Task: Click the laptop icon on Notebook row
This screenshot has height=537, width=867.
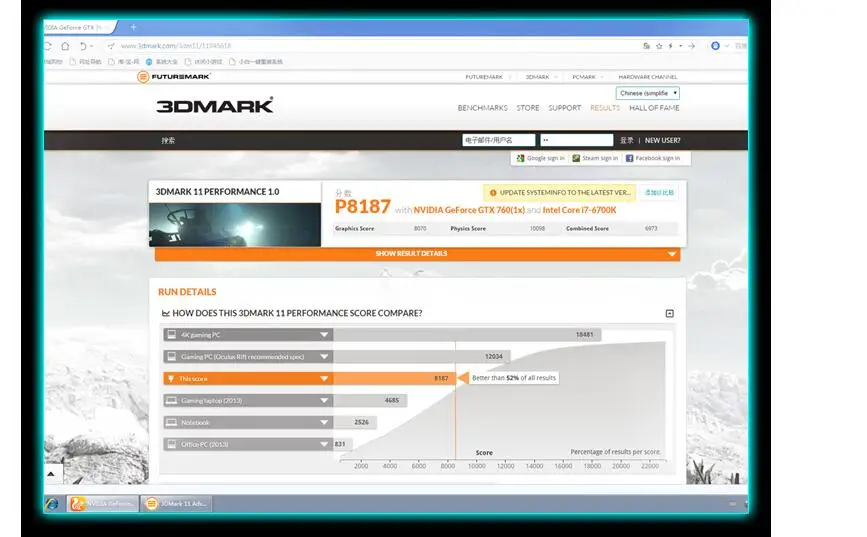Action: 172,423
